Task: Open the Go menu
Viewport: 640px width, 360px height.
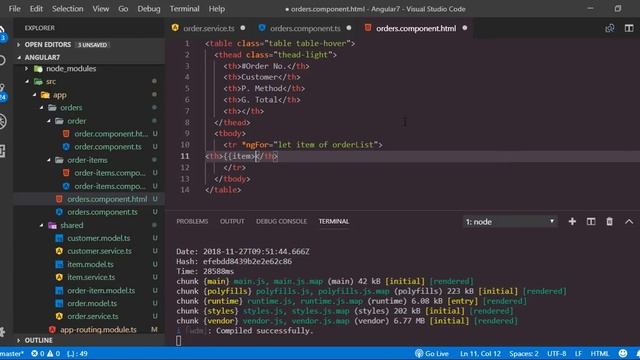Action: (123, 9)
